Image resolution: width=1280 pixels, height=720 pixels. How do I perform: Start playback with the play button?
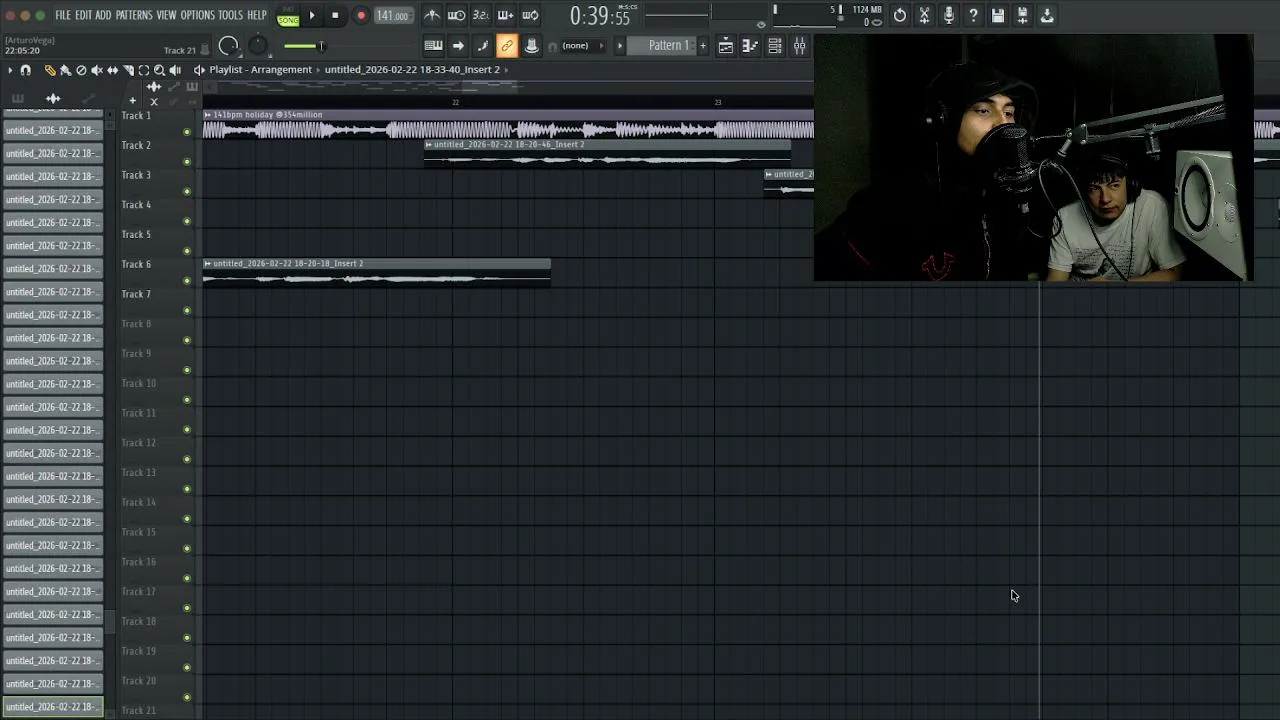click(x=312, y=16)
